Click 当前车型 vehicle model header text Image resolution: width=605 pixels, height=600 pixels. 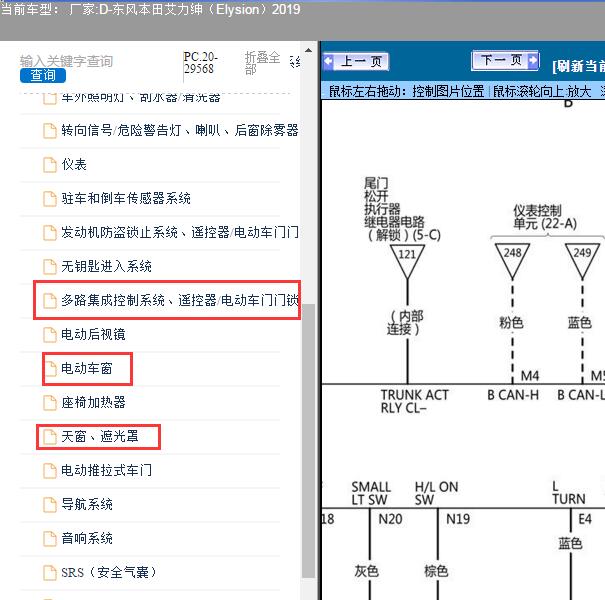(150, 9)
